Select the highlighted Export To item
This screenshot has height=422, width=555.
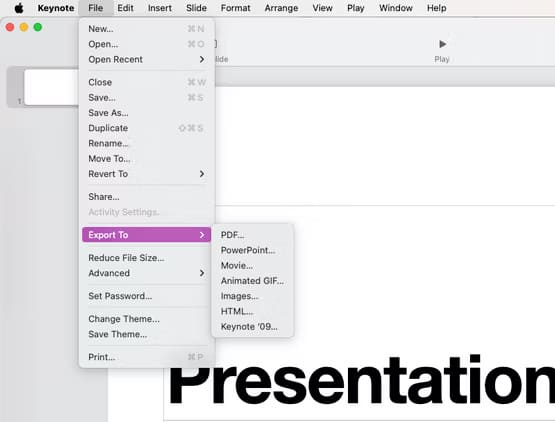147,235
